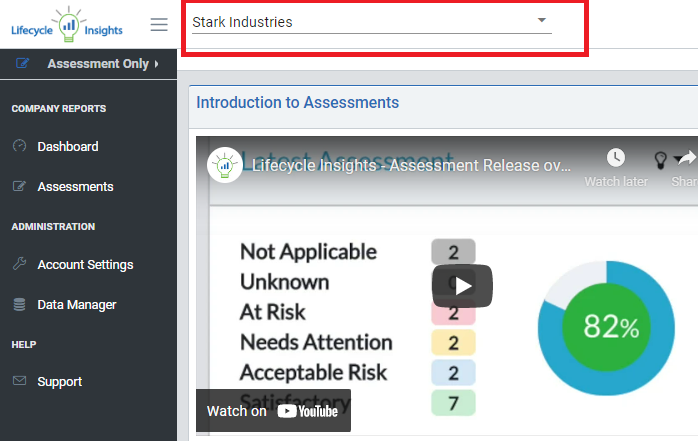Click the Lifecycle Insights logo
Screen dimensions: 698x441
coord(67,25)
